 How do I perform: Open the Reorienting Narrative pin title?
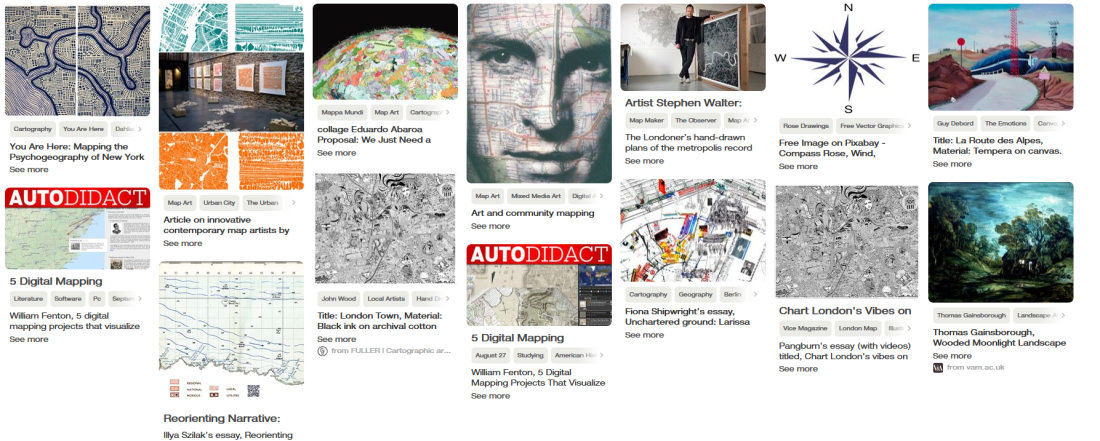222,419
